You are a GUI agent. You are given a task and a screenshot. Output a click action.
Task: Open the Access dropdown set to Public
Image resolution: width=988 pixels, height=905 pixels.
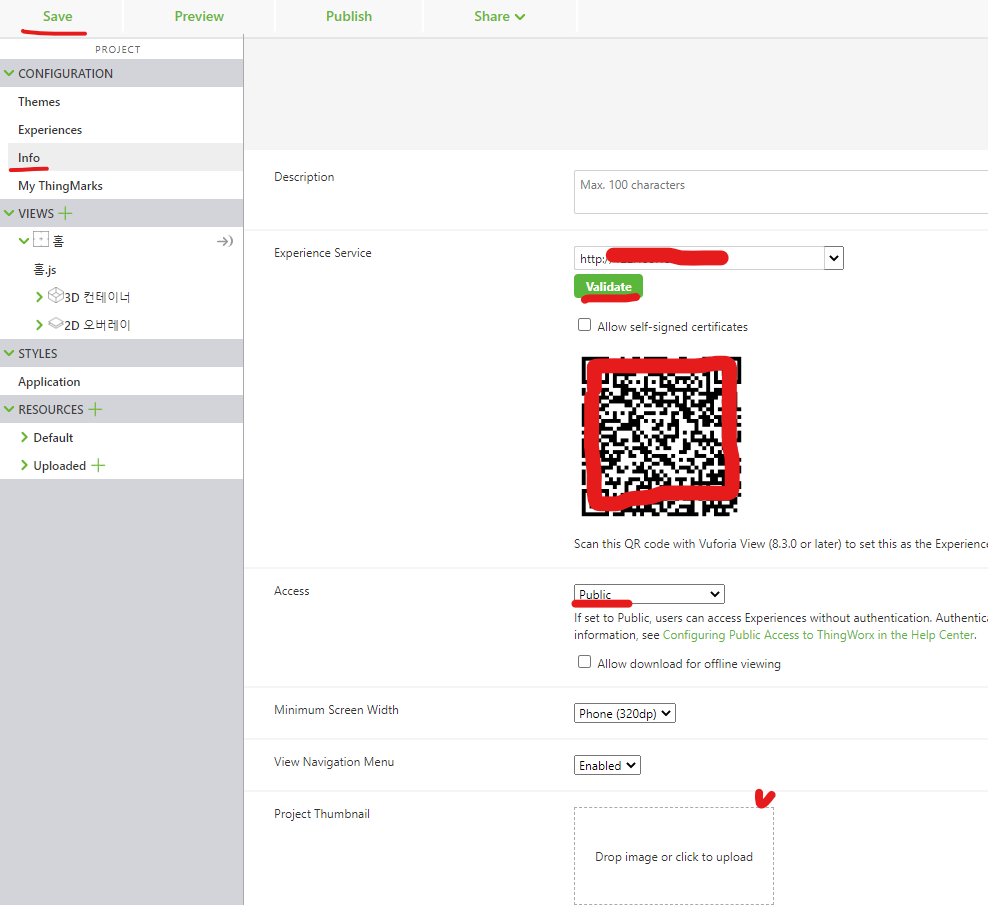[649, 594]
